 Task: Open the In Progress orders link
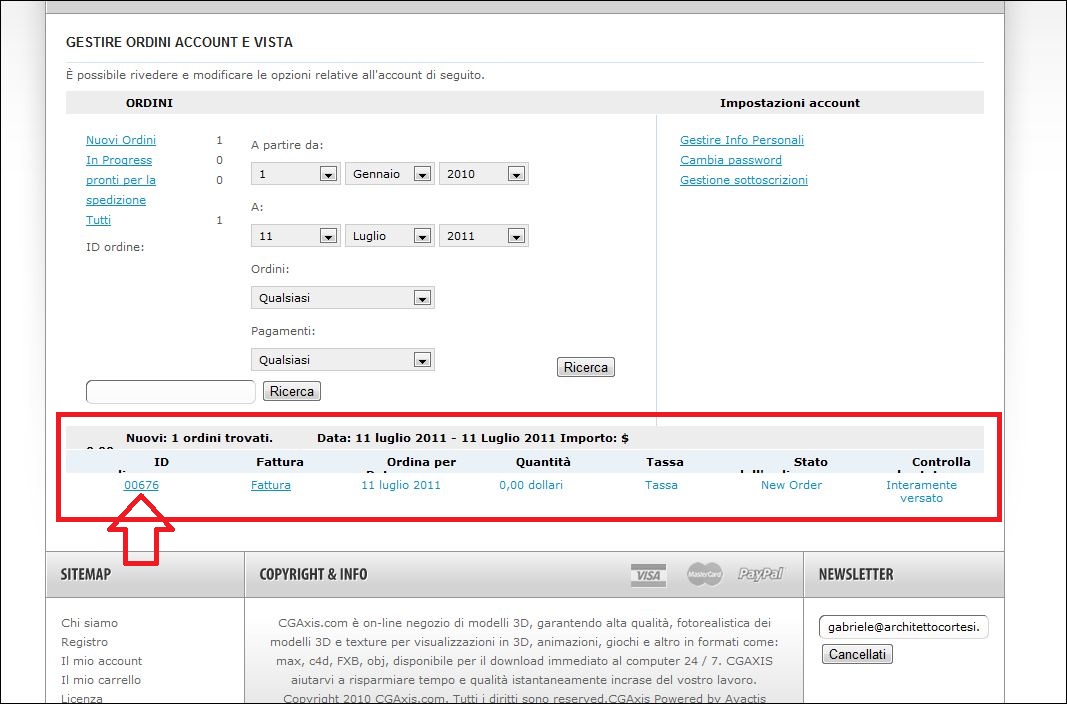118,160
